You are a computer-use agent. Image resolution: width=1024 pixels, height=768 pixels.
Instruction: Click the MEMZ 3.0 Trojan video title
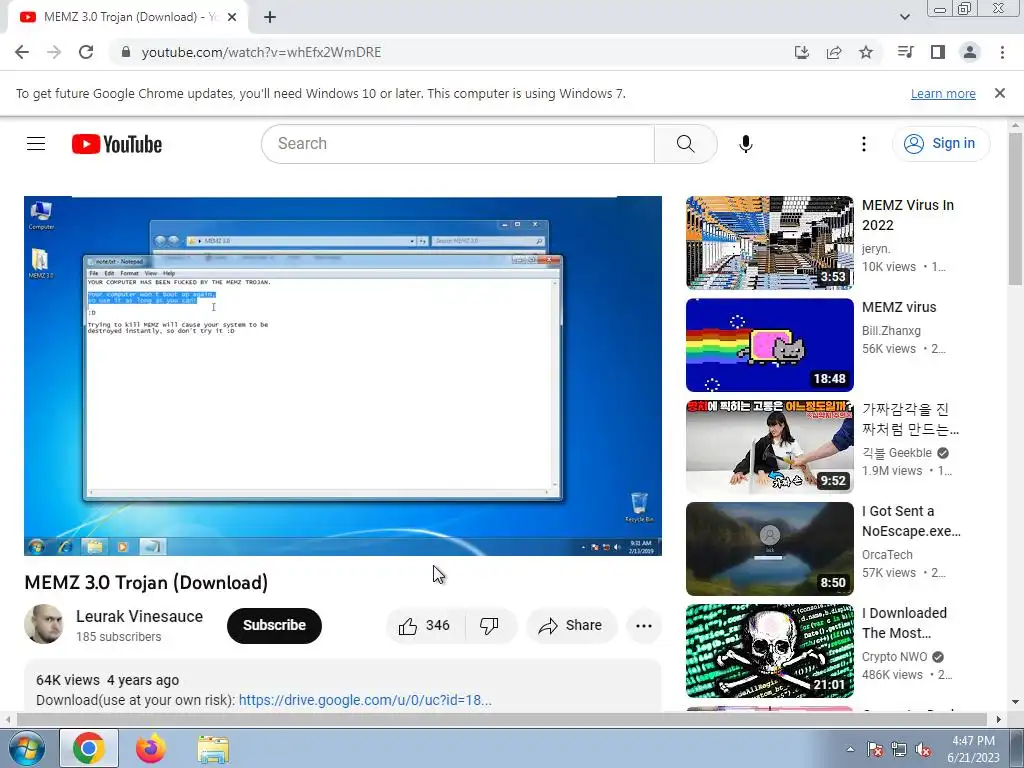click(x=146, y=582)
